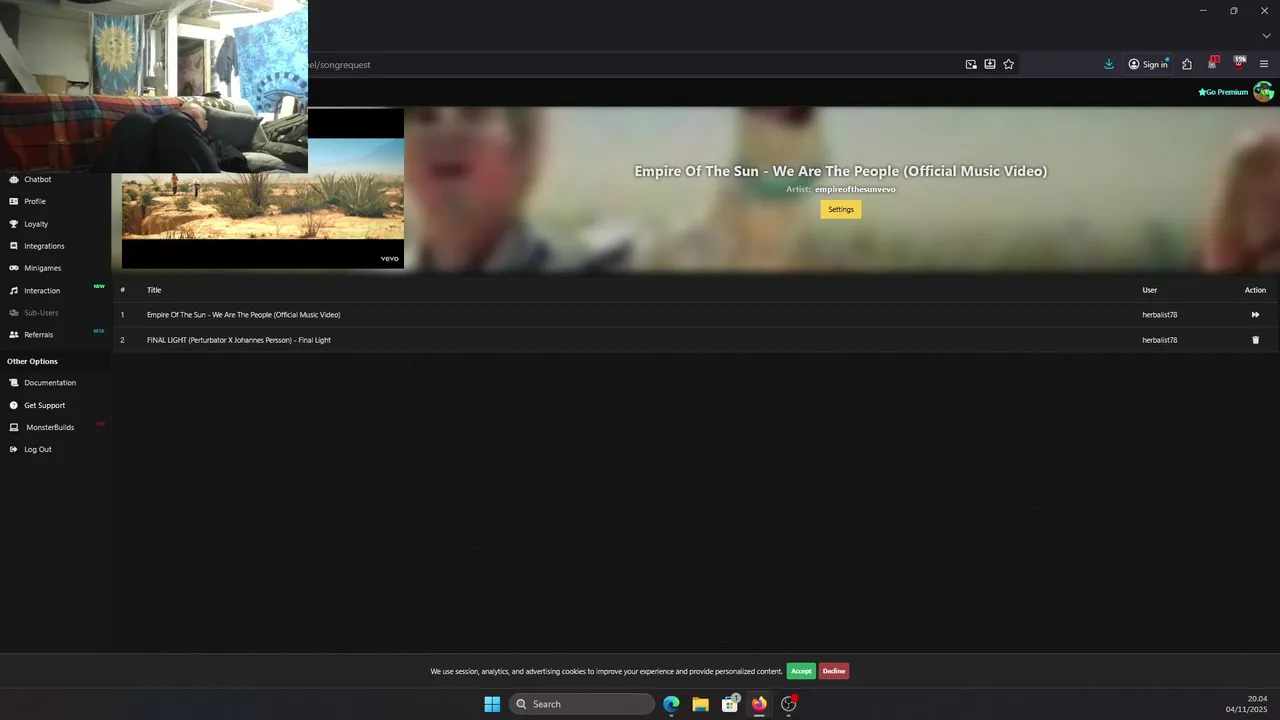Open Microsoft Store from the taskbar
Viewport: 1280px width, 720px height.
[x=730, y=704]
